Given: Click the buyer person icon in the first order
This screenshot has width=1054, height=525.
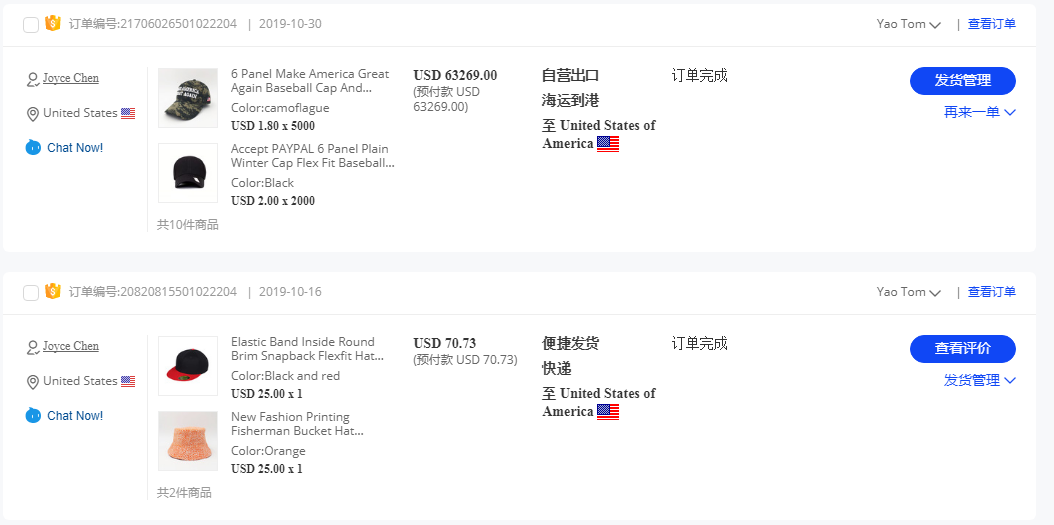Looking at the screenshot, I should pos(33,79).
